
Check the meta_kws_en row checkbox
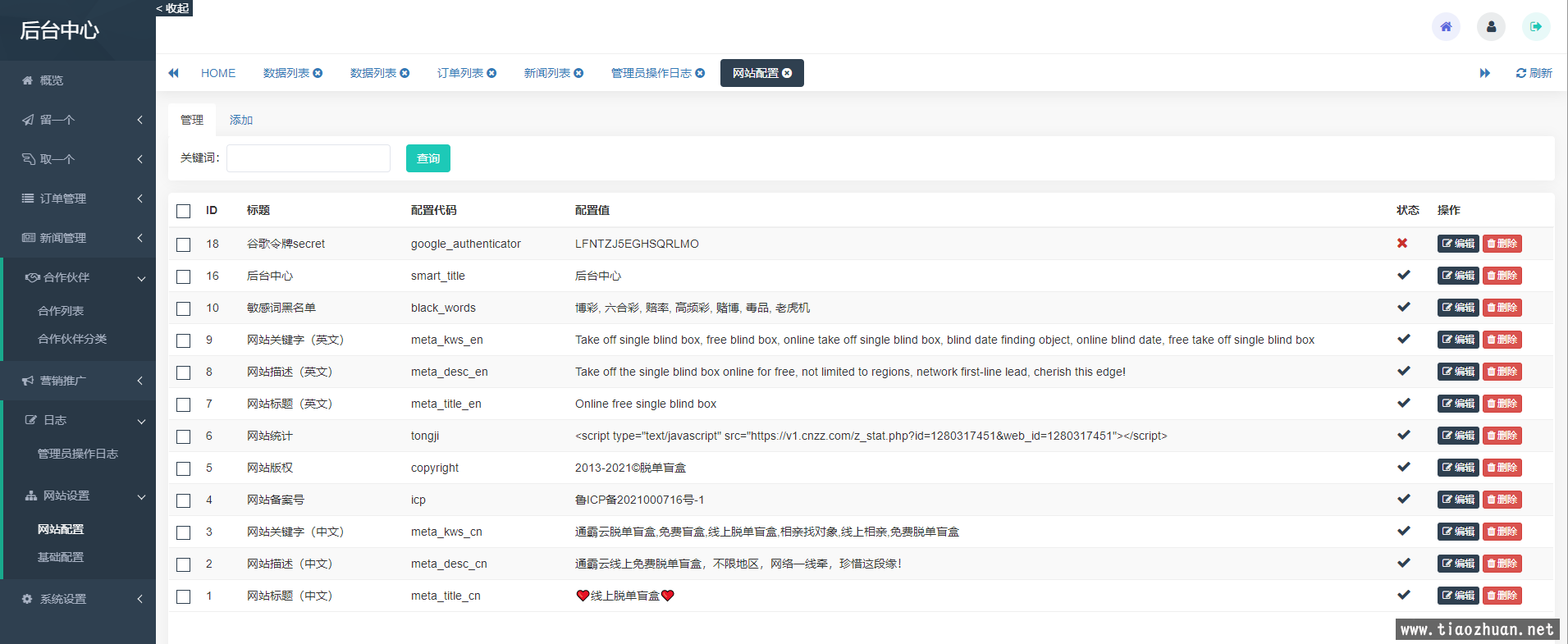click(184, 340)
